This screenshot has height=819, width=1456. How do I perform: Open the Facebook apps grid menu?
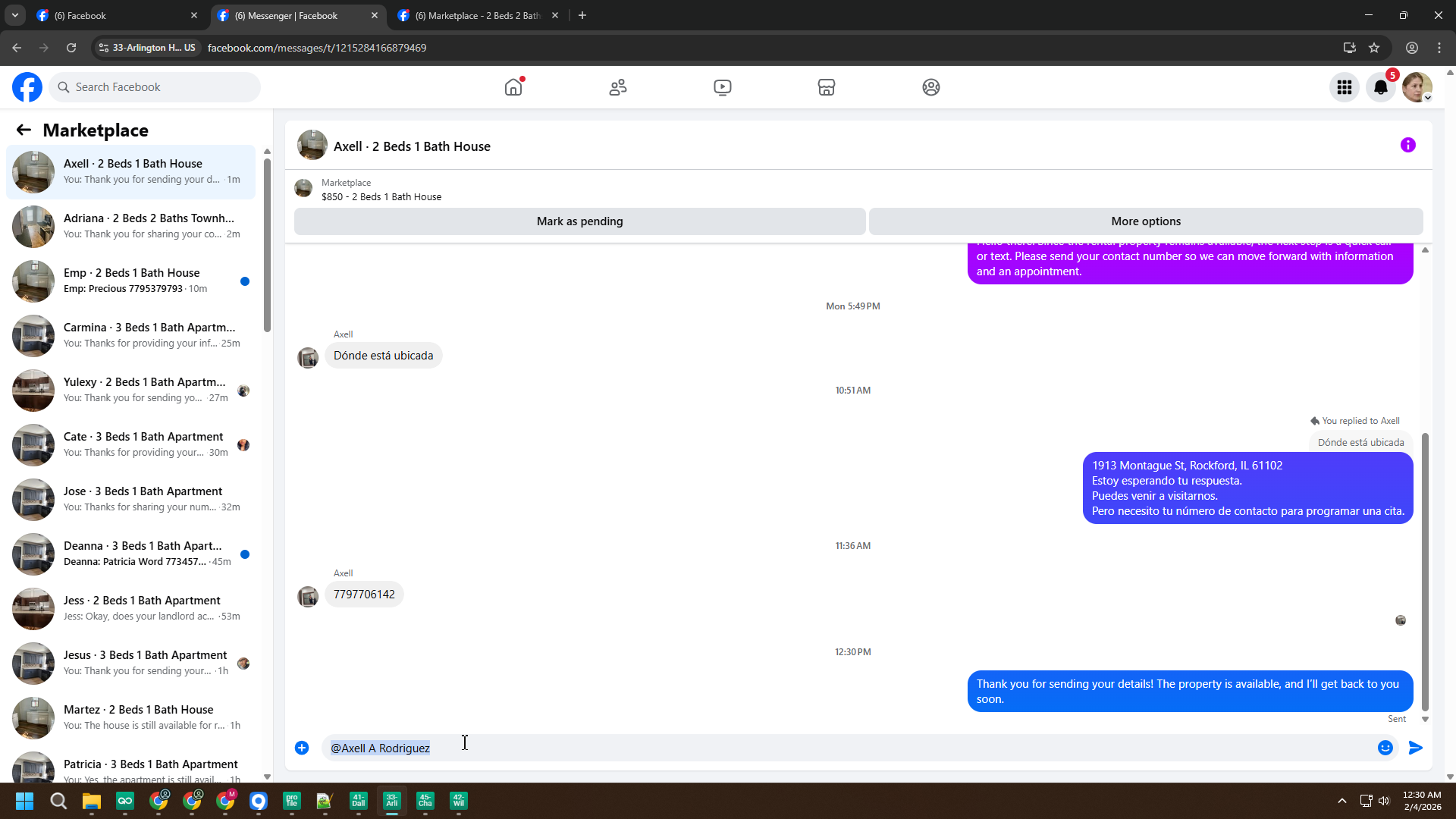tap(1345, 87)
